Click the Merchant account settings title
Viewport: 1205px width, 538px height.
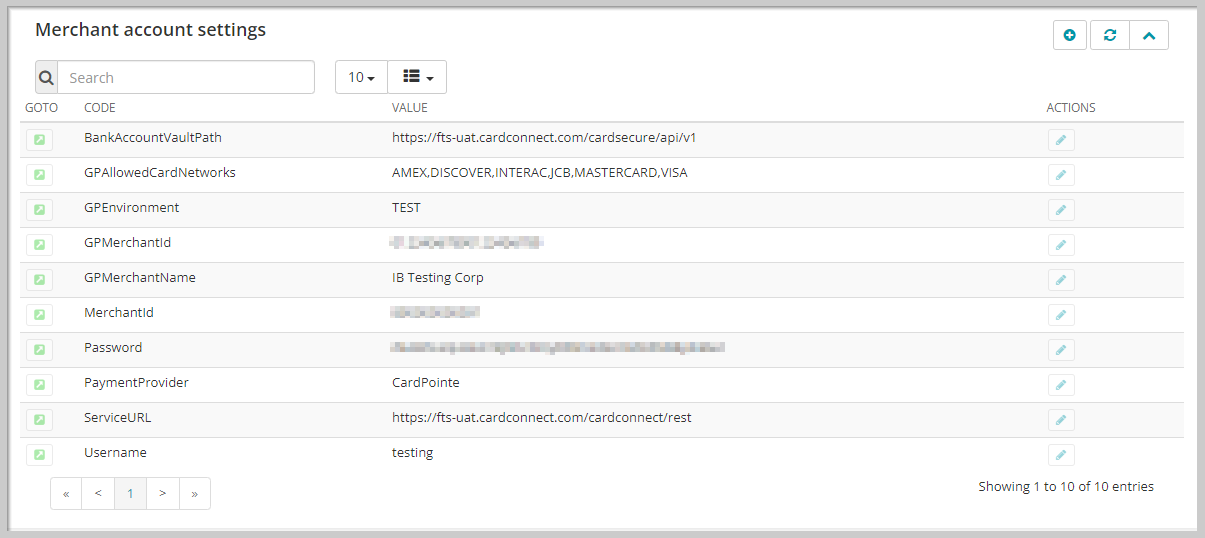(150, 30)
